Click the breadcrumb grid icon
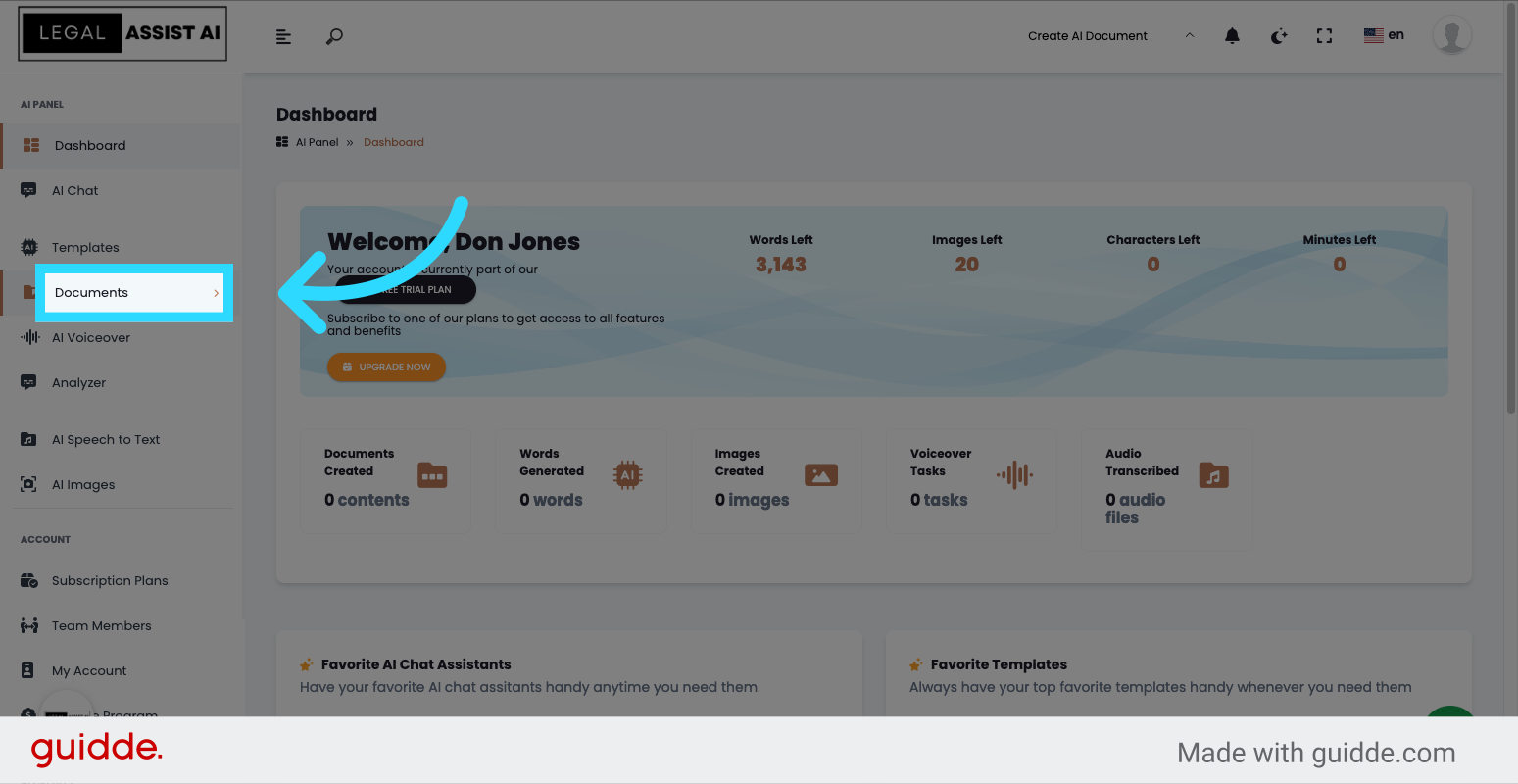Viewport: 1518px width, 784px height. click(282, 142)
